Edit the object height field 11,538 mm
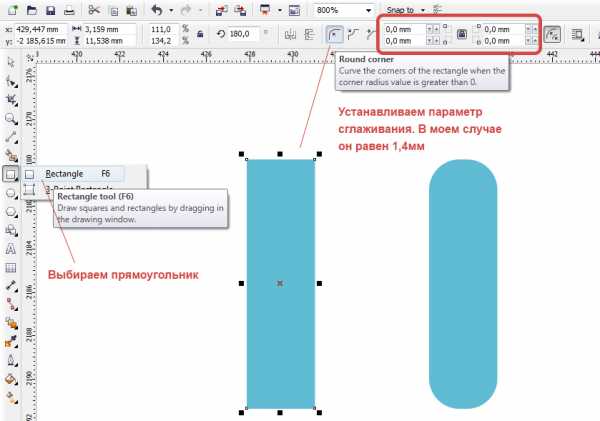600x421 pixels. point(109,41)
